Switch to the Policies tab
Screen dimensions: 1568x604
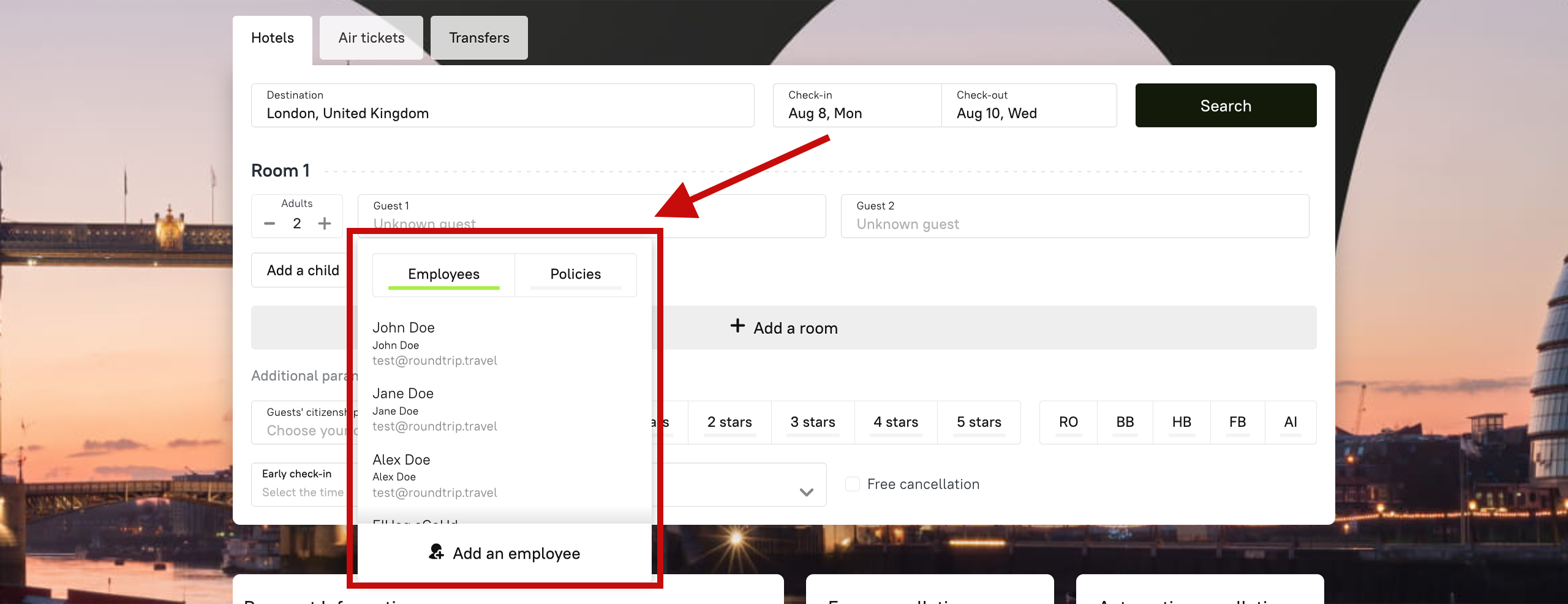[575, 274]
